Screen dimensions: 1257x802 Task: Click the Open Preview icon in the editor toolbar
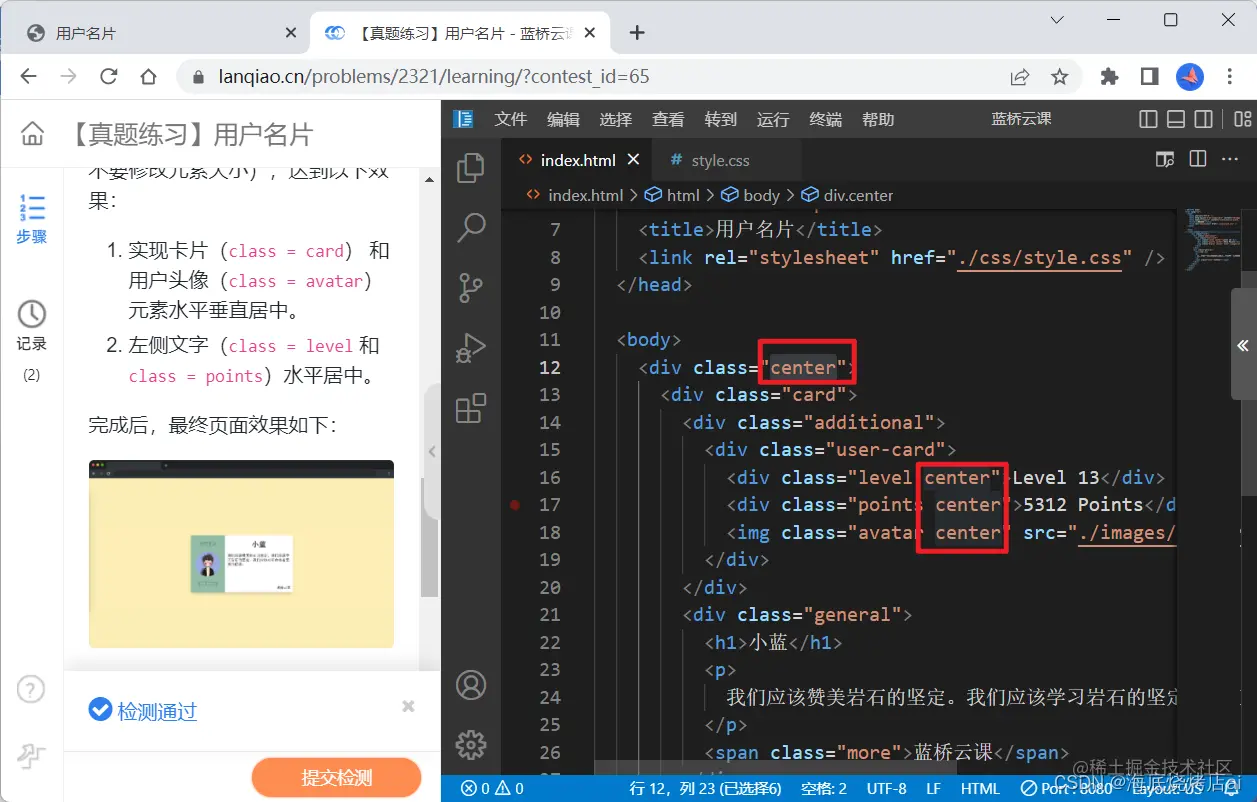[1164, 158]
